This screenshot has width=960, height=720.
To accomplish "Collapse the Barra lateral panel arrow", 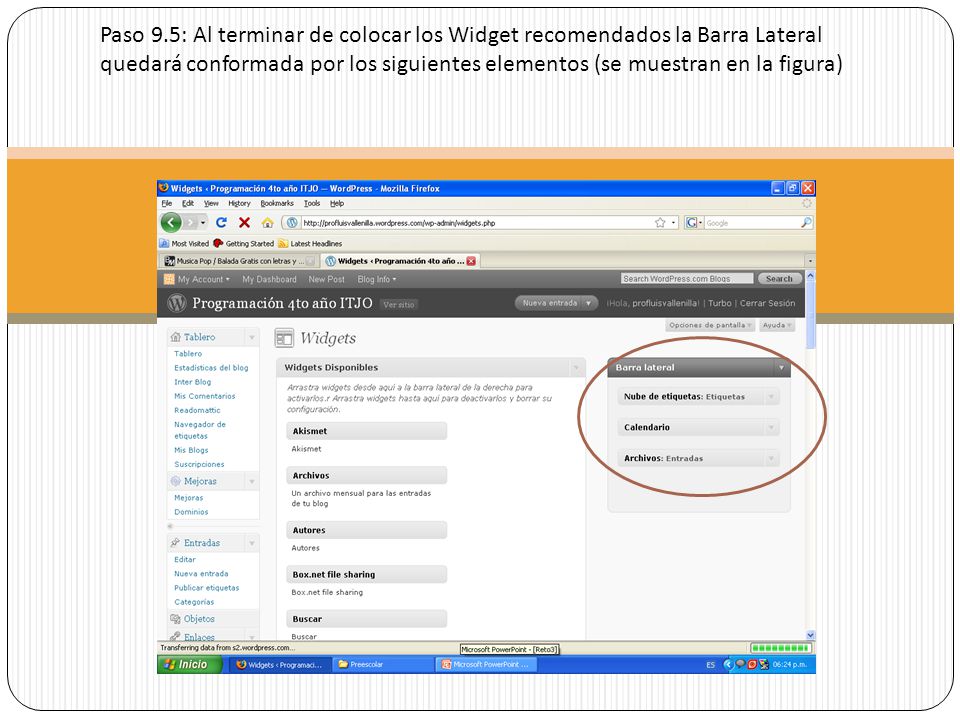I will pos(781,367).
